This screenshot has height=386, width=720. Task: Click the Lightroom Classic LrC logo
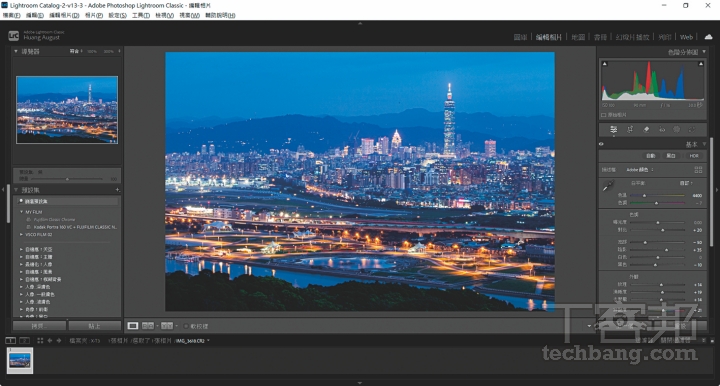point(14,35)
